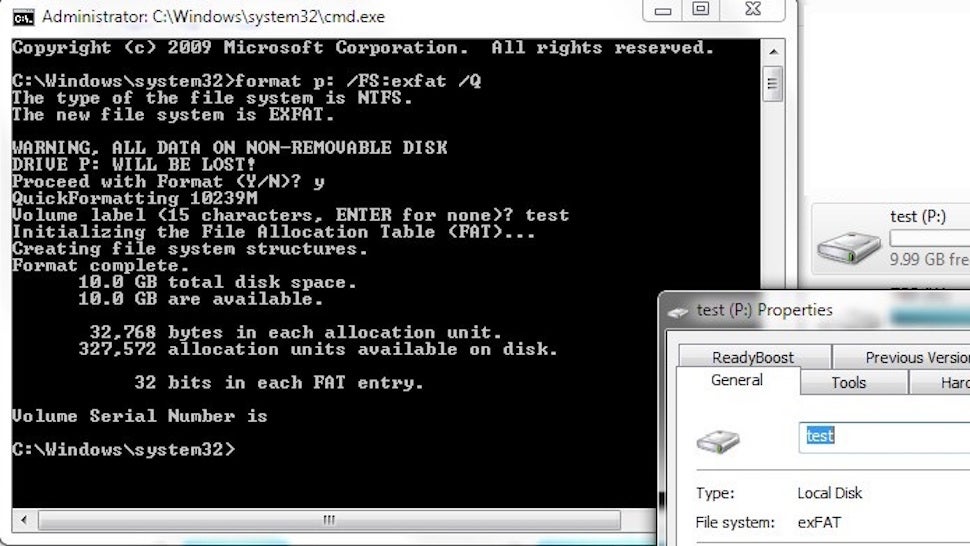This screenshot has width=970, height=546.
Task: Click the cmd.exe icon in title bar
Action: pyautogui.click(x=24, y=17)
